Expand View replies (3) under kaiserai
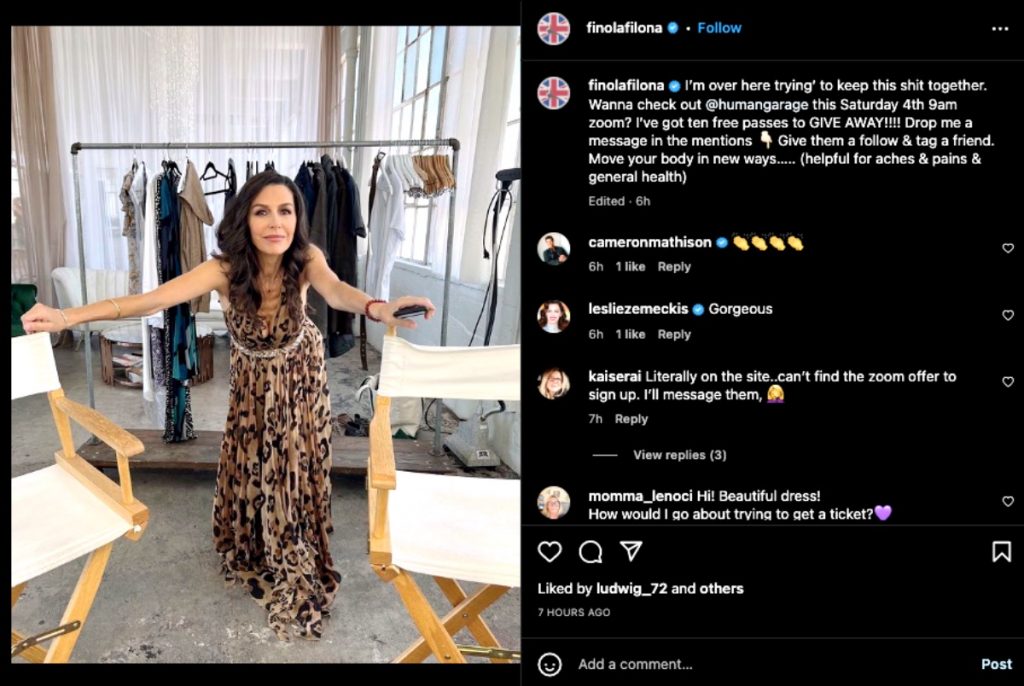The height and width of the screenshot is (686, 1024). click(679, 455)
